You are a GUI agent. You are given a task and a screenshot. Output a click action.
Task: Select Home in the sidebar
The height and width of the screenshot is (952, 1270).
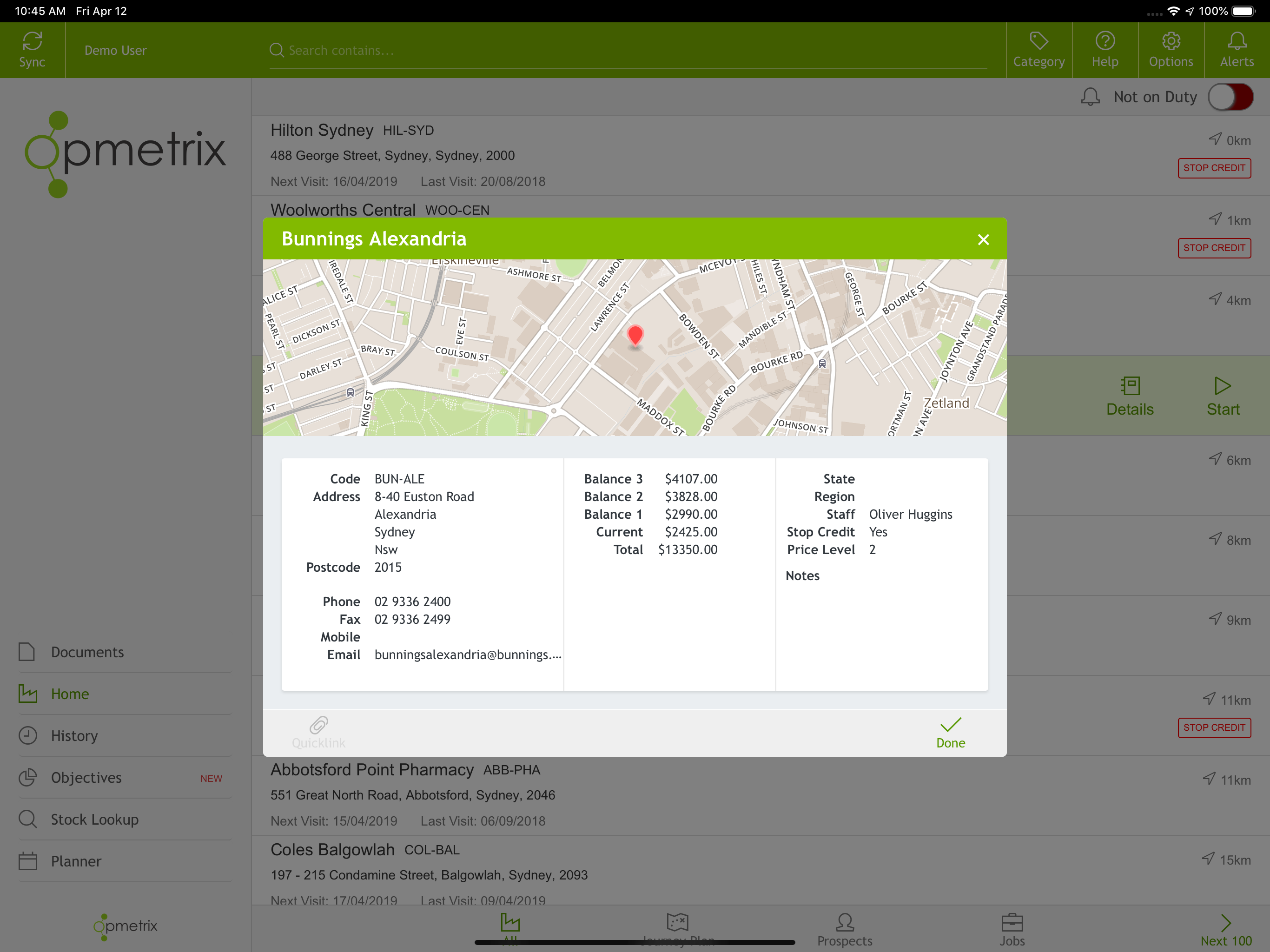[125, 694]
